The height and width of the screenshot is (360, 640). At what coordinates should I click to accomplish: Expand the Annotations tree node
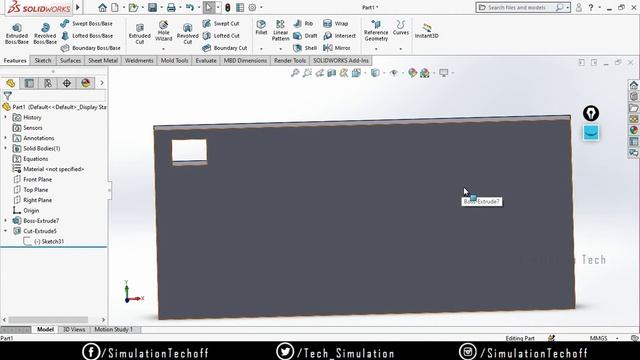[6, 138]
